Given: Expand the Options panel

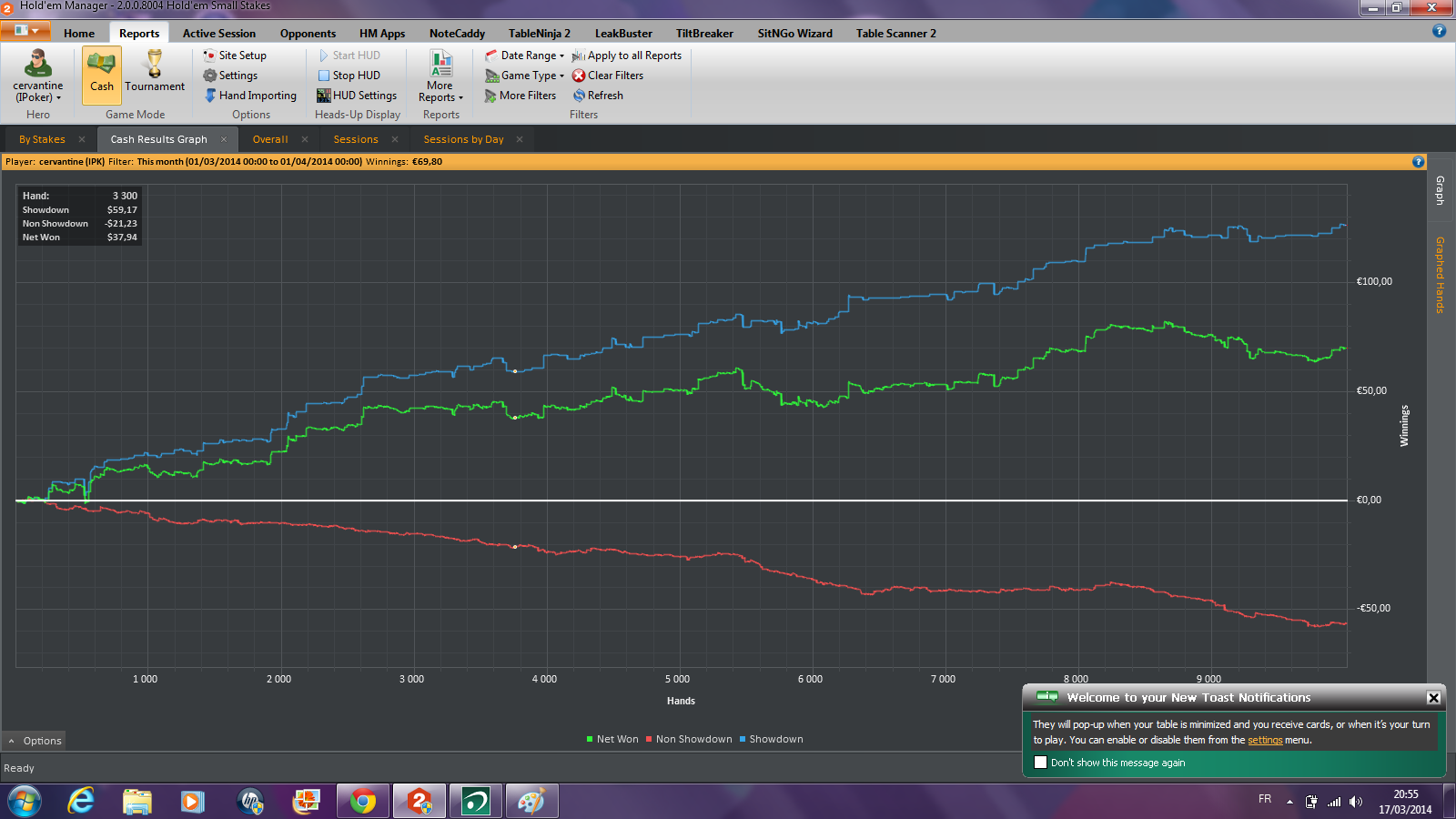Looking at the screenshot, I should 35,741.
